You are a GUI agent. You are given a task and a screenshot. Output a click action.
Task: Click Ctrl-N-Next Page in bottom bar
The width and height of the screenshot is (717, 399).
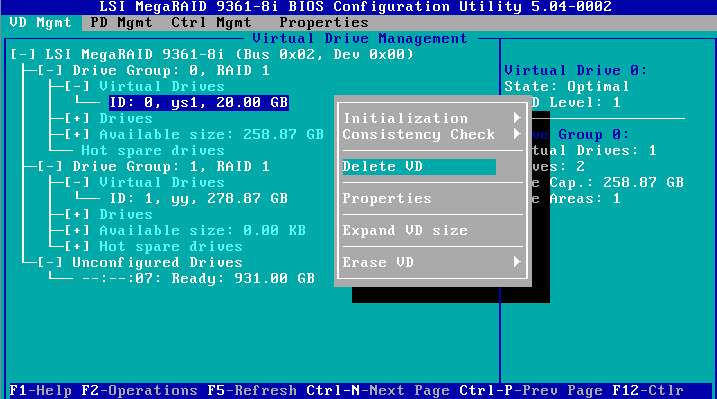tap(378, 390)
